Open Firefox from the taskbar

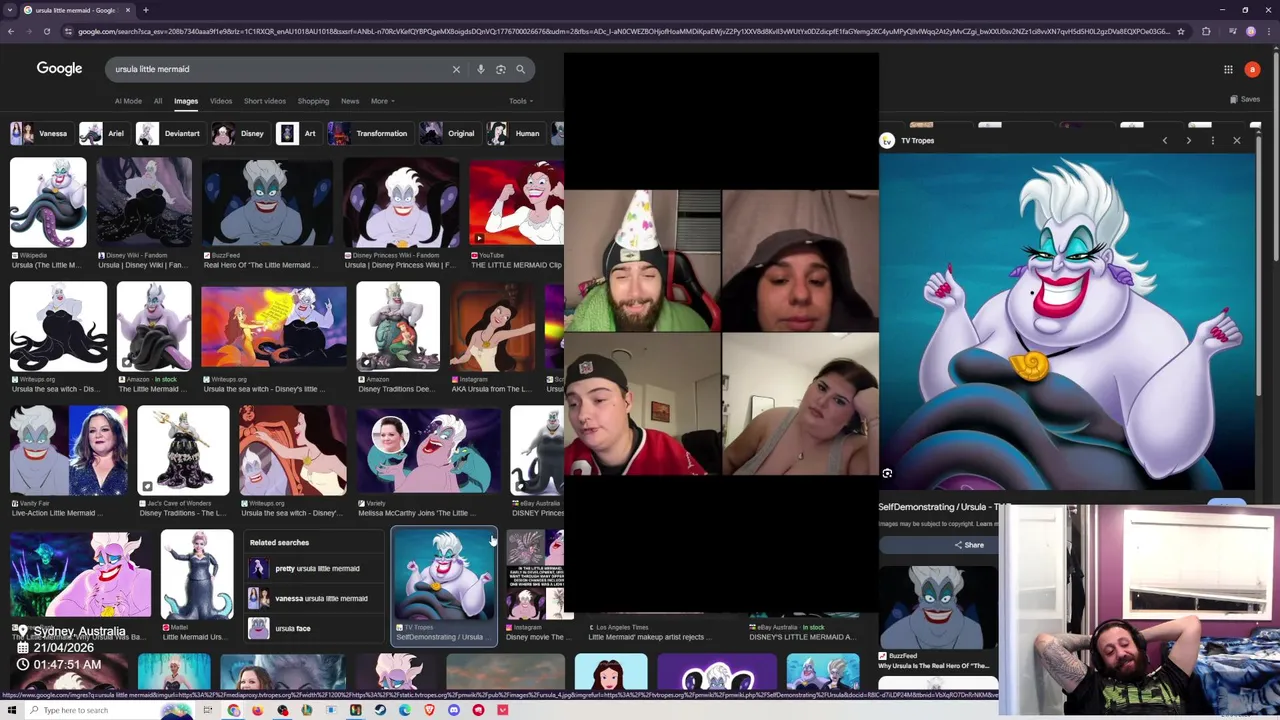point(258,710)
